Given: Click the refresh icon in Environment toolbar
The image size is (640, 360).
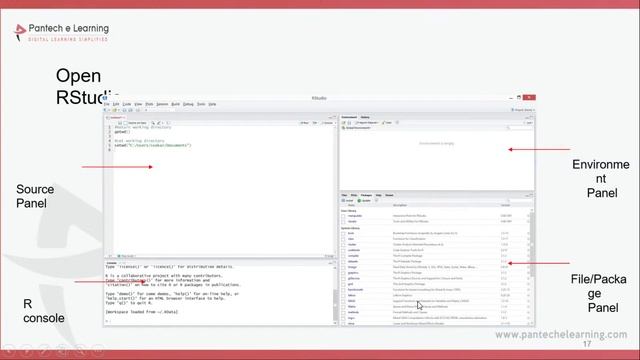Looking at the screenshot, I should tap(397, 122).
